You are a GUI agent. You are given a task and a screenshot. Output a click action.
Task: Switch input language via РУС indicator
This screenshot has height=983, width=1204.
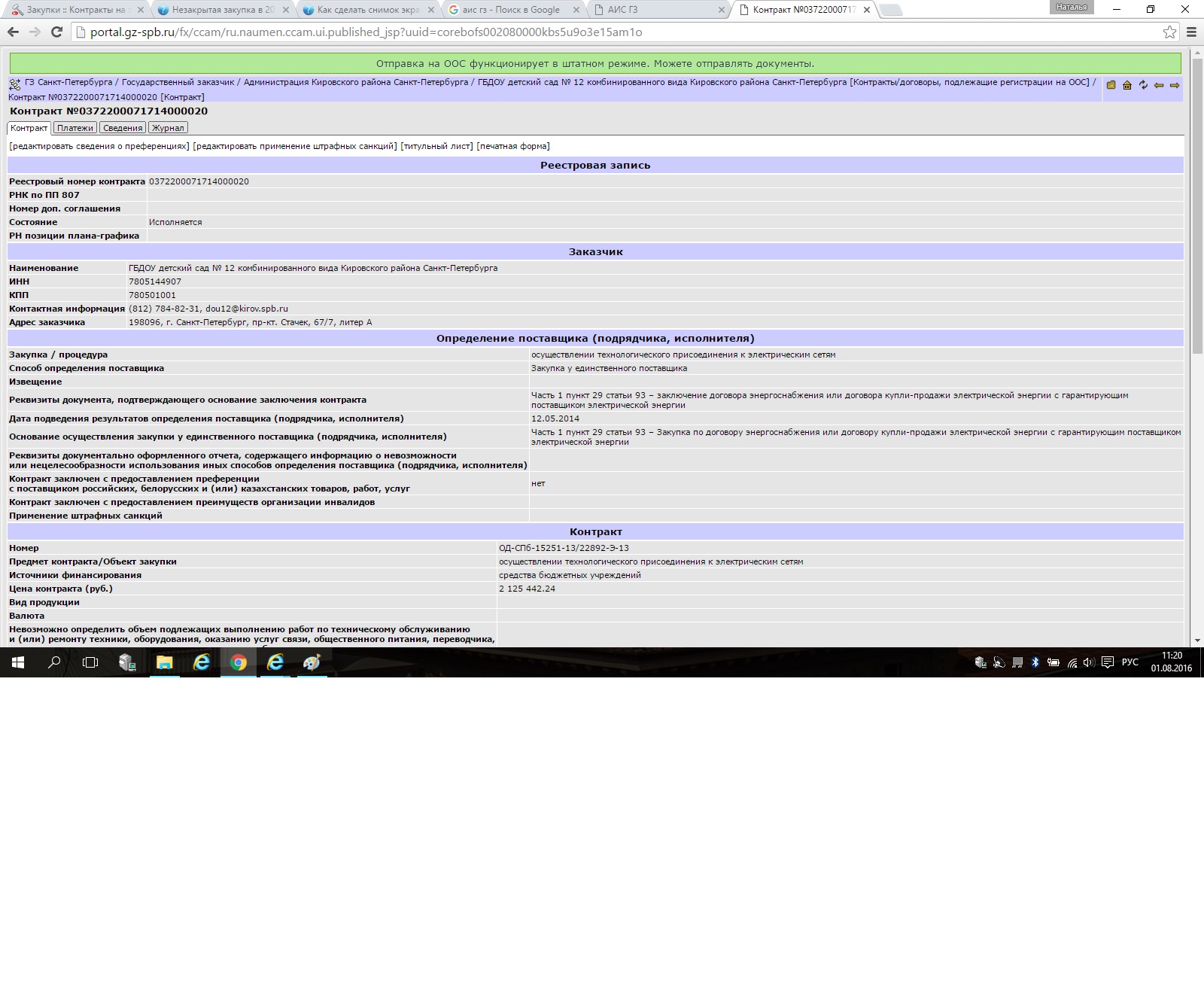tap(1130, 662)
